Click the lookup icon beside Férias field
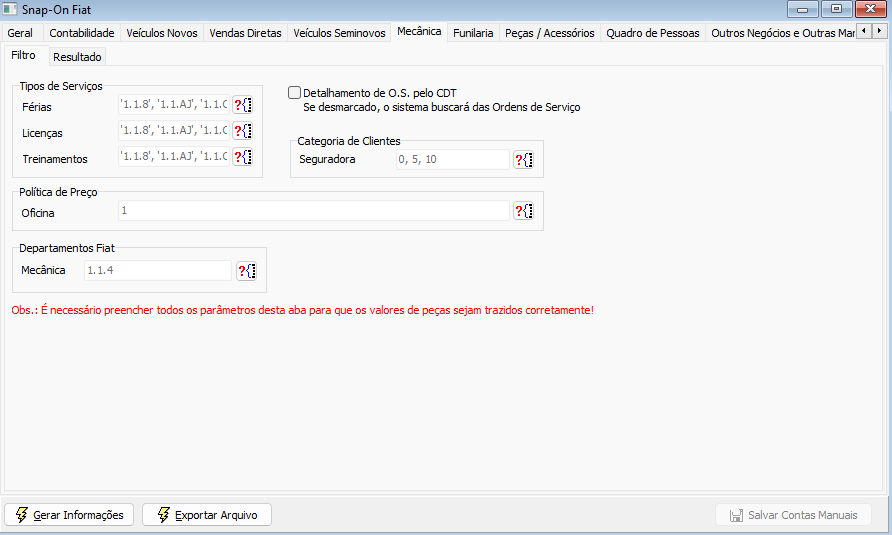The width and height of the screenshot is (892, 535). pos(243,105)
